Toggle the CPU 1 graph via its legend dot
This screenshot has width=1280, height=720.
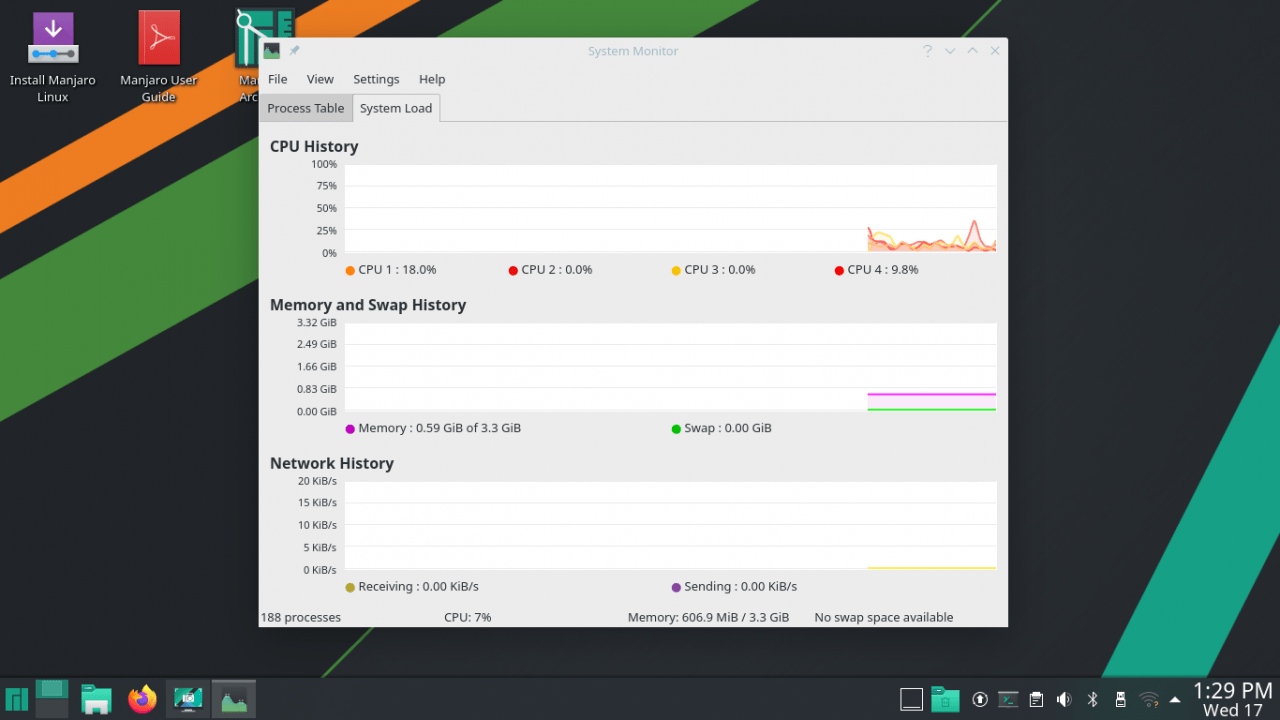pyautogui.click(x=348, y=269)
